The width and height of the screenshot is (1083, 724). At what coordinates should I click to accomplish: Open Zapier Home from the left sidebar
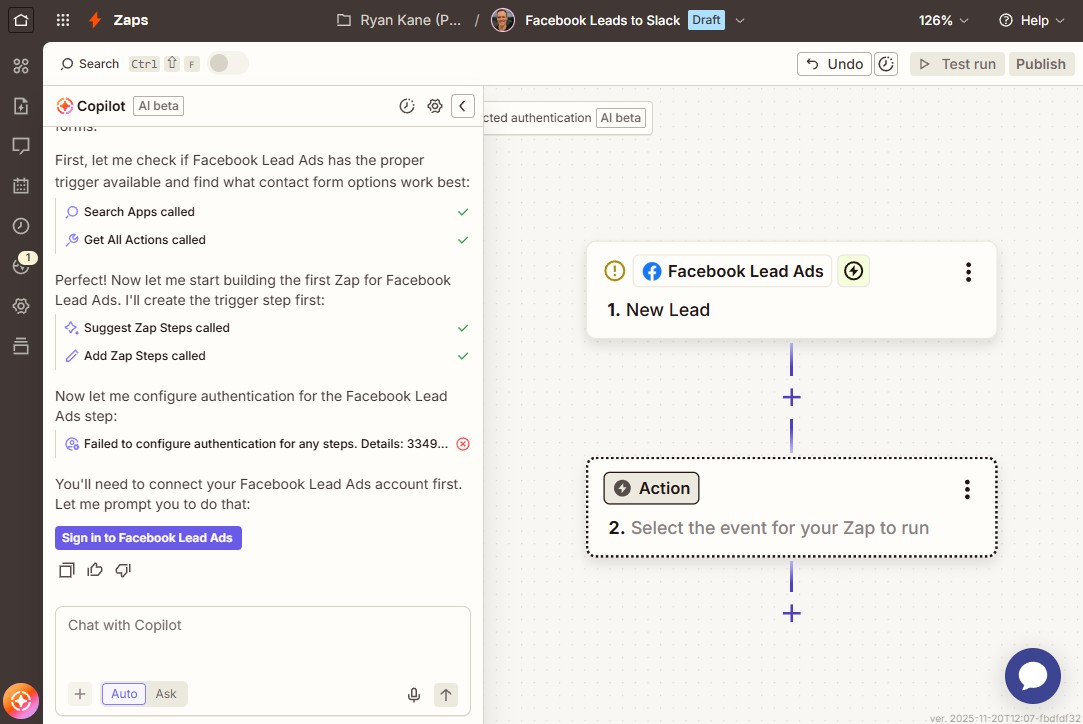click(x=20, y=20)
